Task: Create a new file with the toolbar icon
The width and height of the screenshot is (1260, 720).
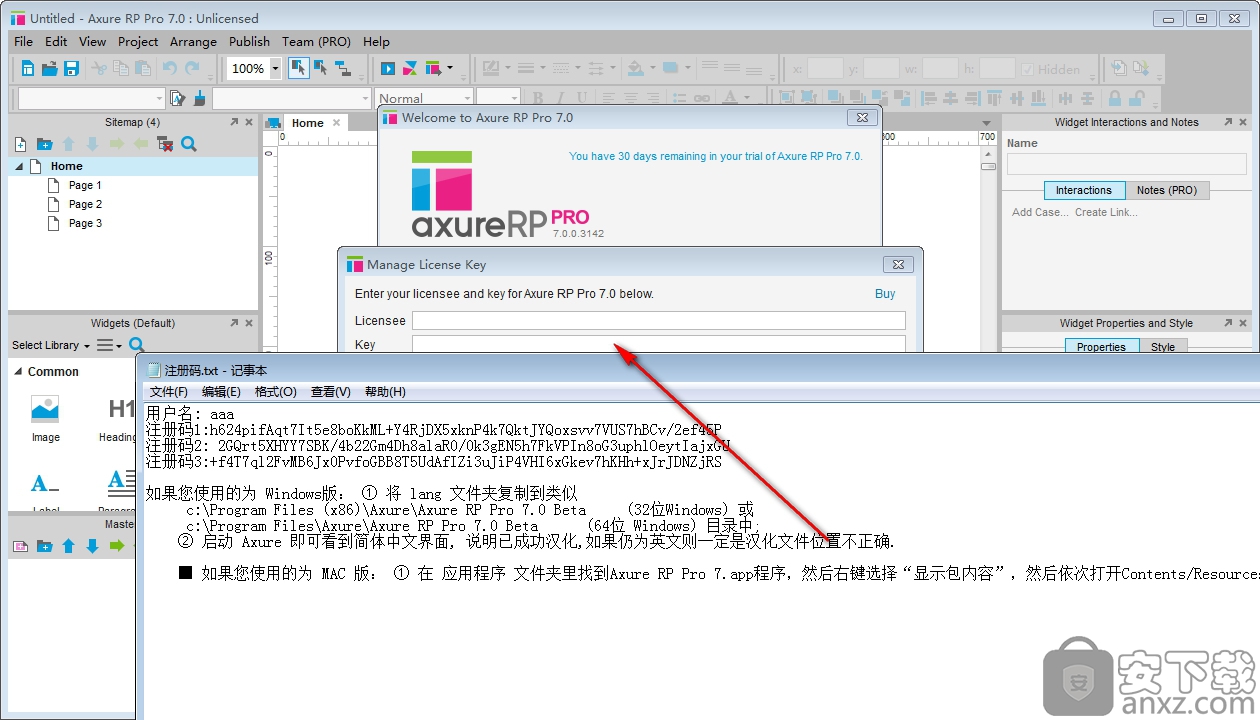Action: [x=28, y=68]
